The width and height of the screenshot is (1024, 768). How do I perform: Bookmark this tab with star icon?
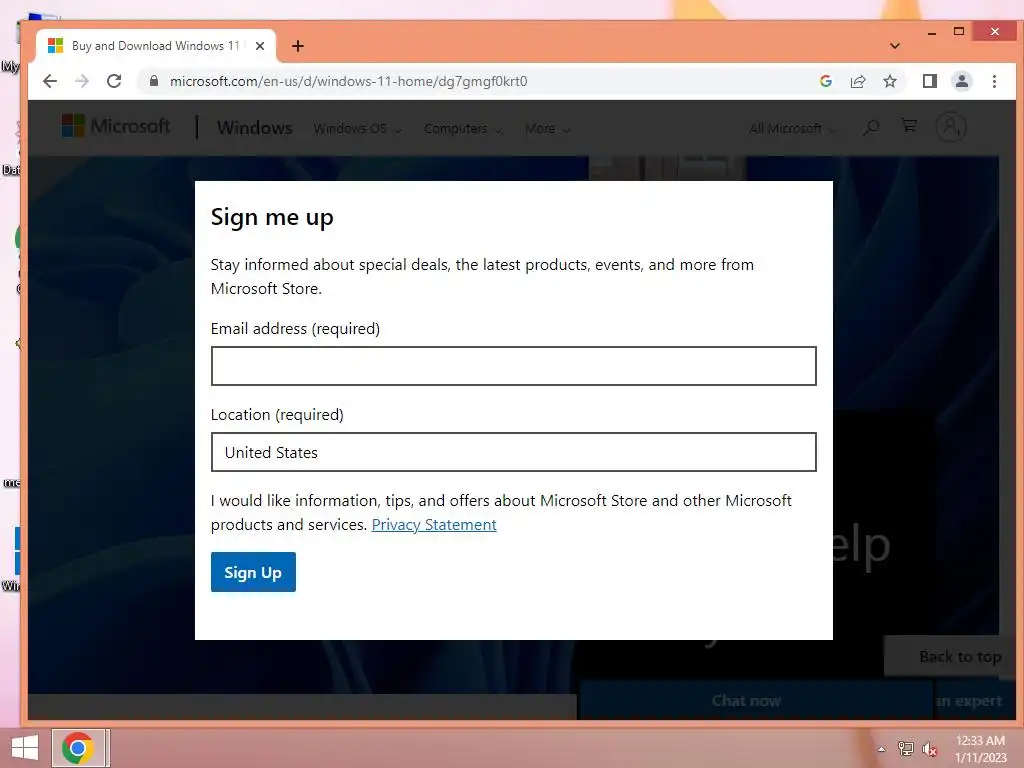tap(889, 81)
